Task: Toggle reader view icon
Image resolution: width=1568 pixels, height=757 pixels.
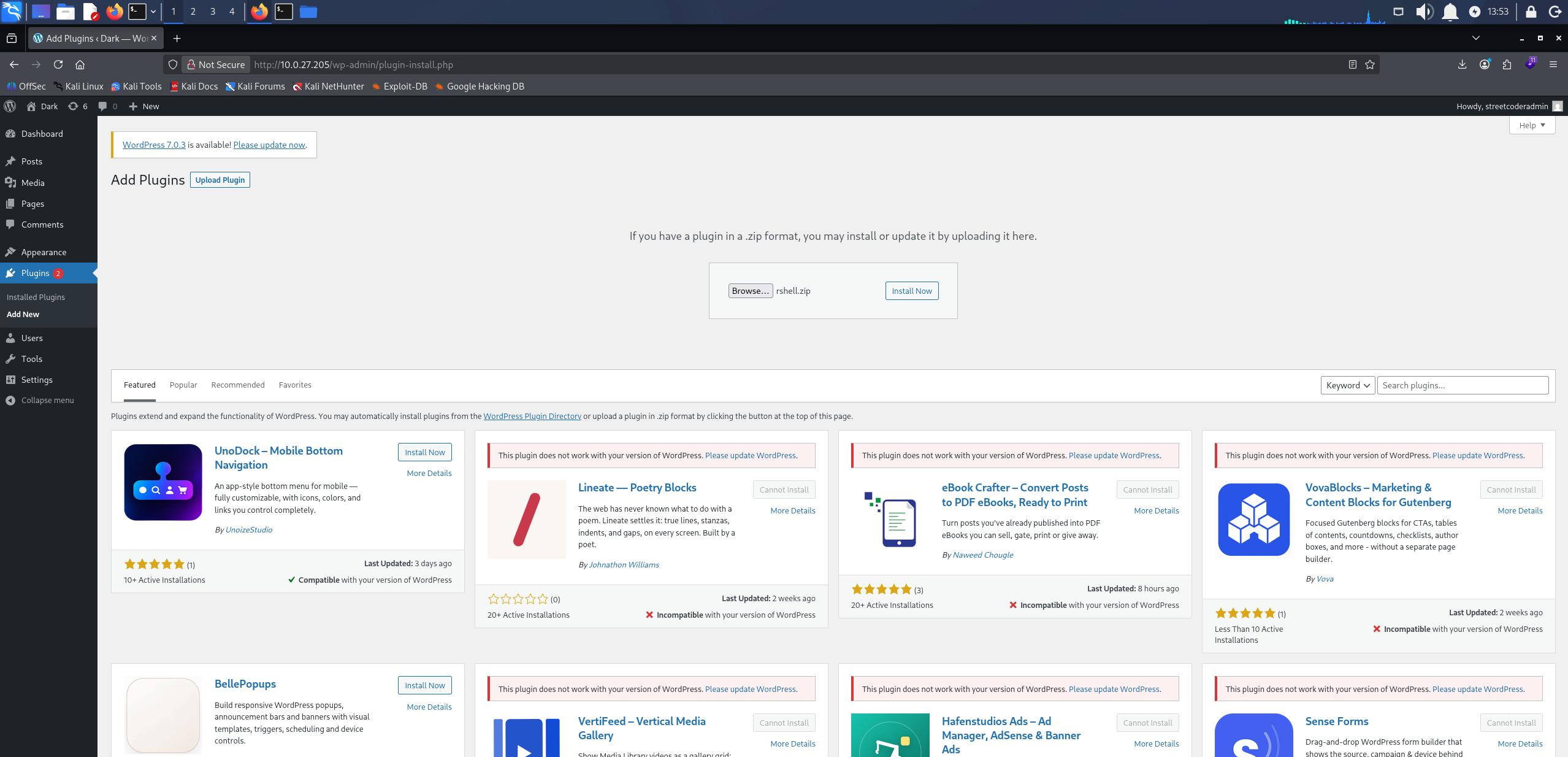Action: (x=1352, y=64)
